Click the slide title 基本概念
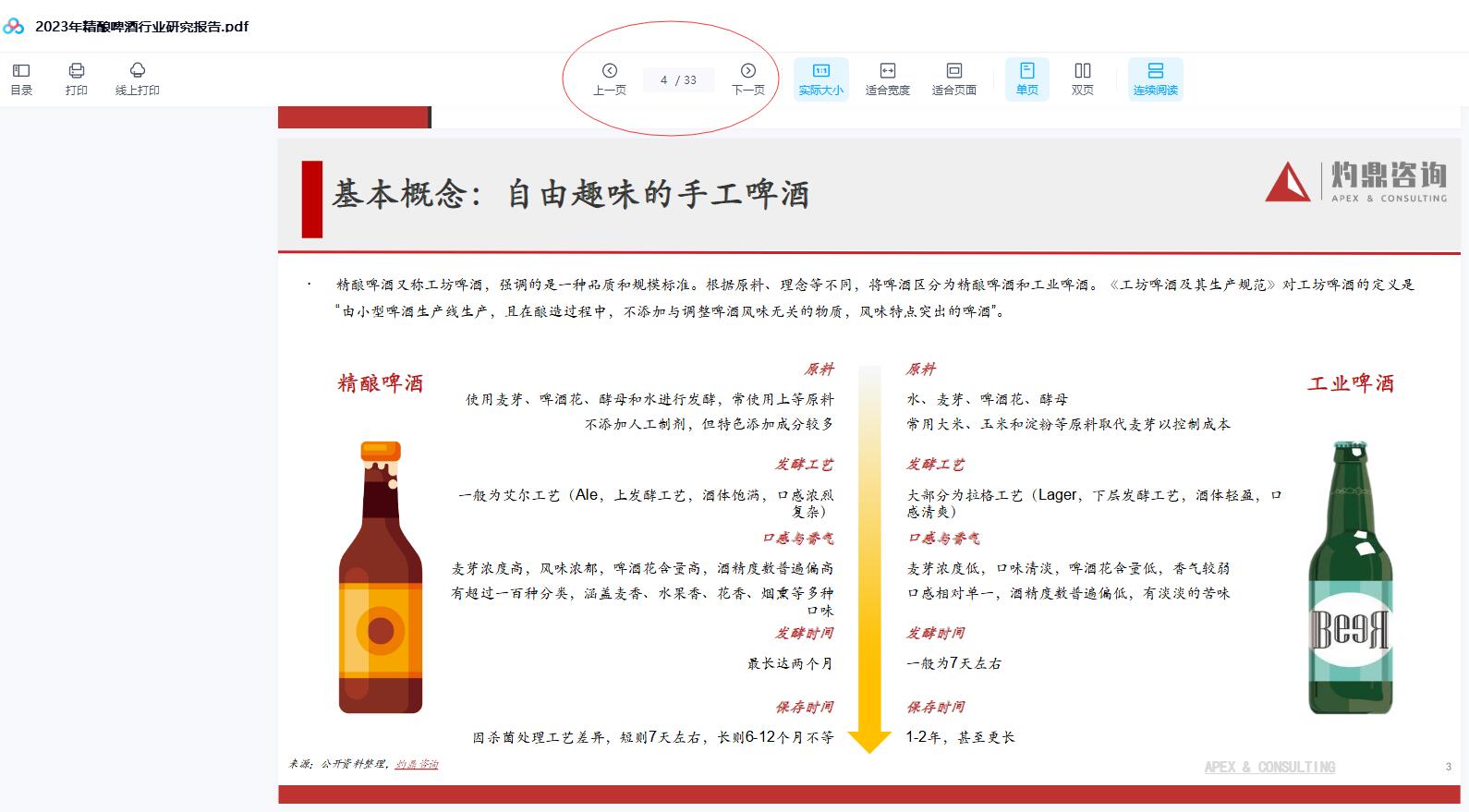Screen dimensions: 1469x812 [x=570, y=194]
